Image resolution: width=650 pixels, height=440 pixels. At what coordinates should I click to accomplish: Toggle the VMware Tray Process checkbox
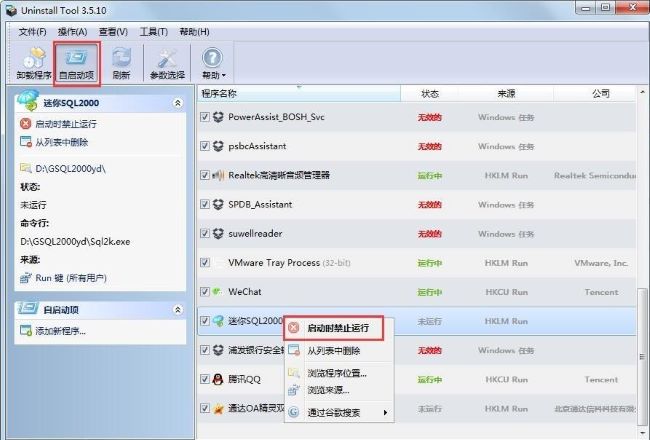click(205, 263)
